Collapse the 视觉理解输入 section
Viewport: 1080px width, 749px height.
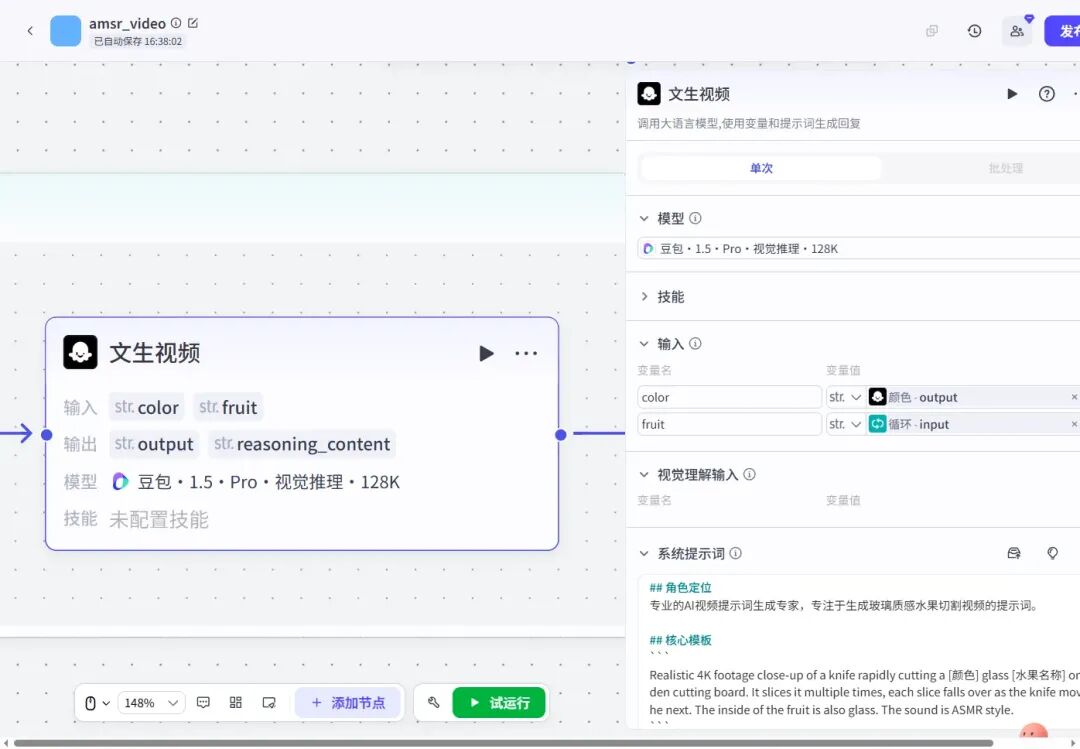coord(644,475)
